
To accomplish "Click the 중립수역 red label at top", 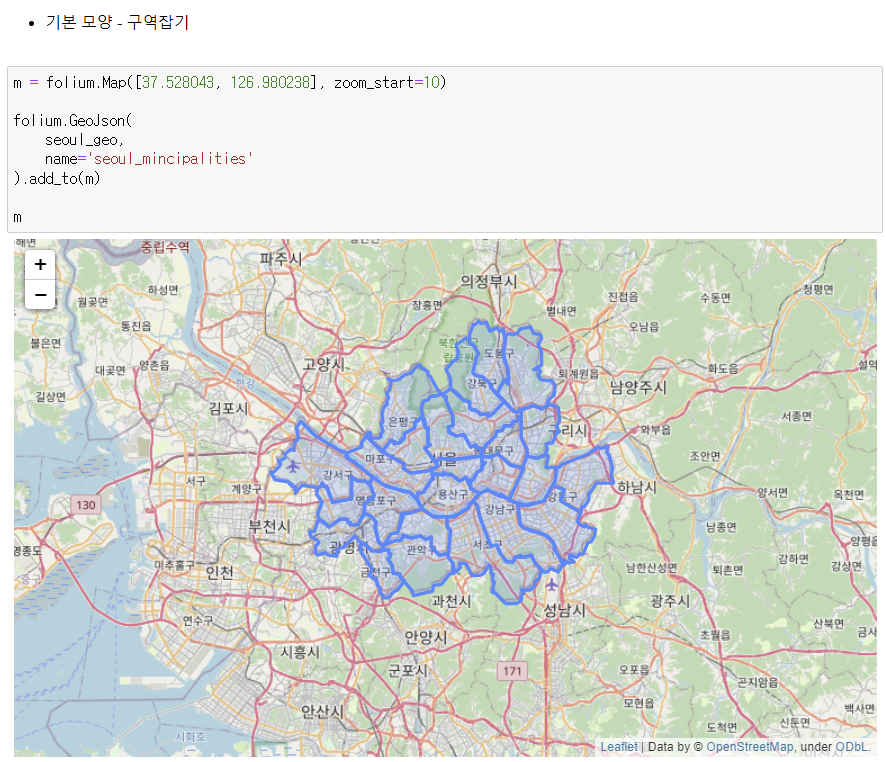I will pos(165,247).
